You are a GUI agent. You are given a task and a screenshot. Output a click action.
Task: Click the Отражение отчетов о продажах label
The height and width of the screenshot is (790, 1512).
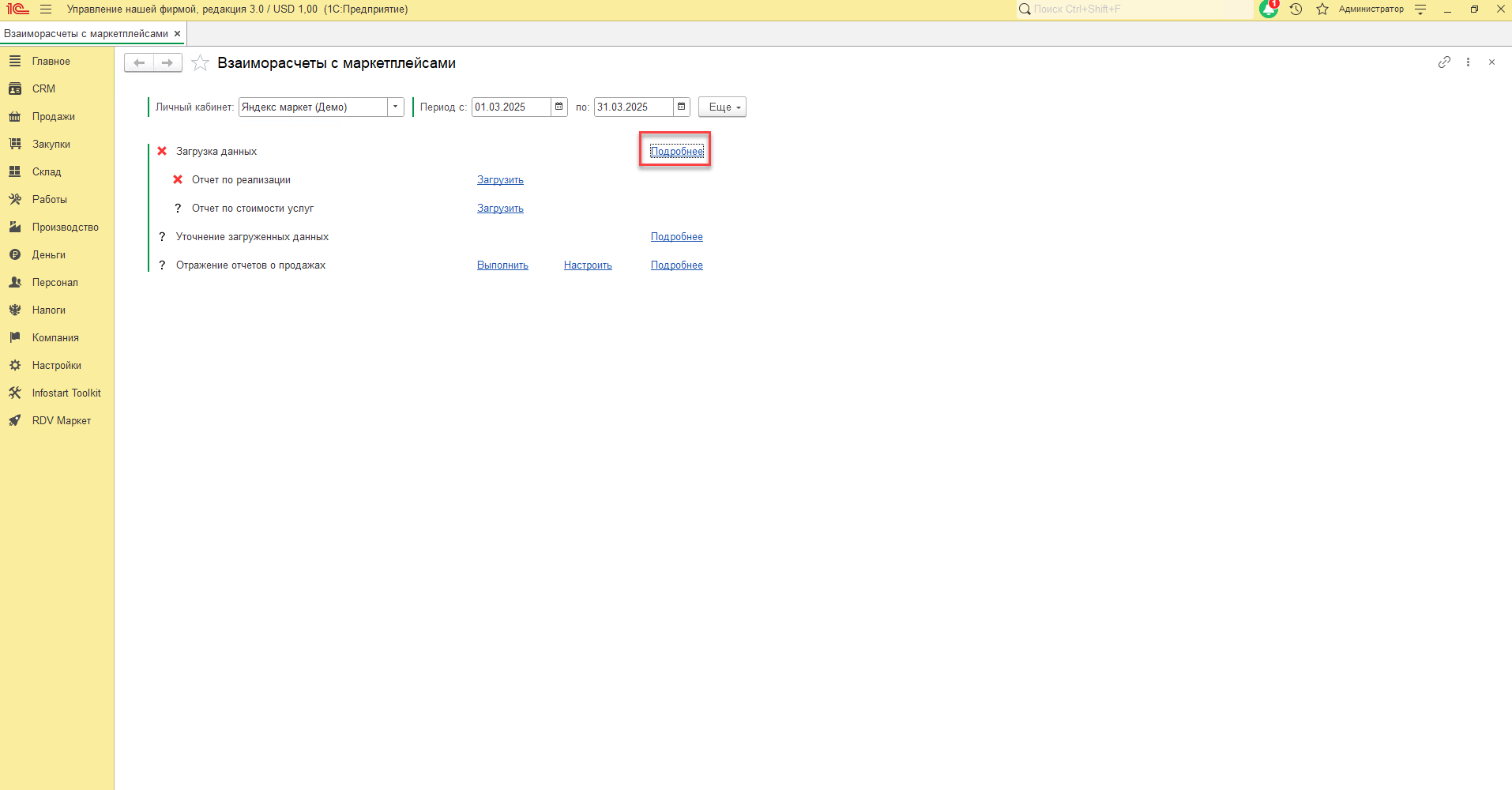pos(251,265)
